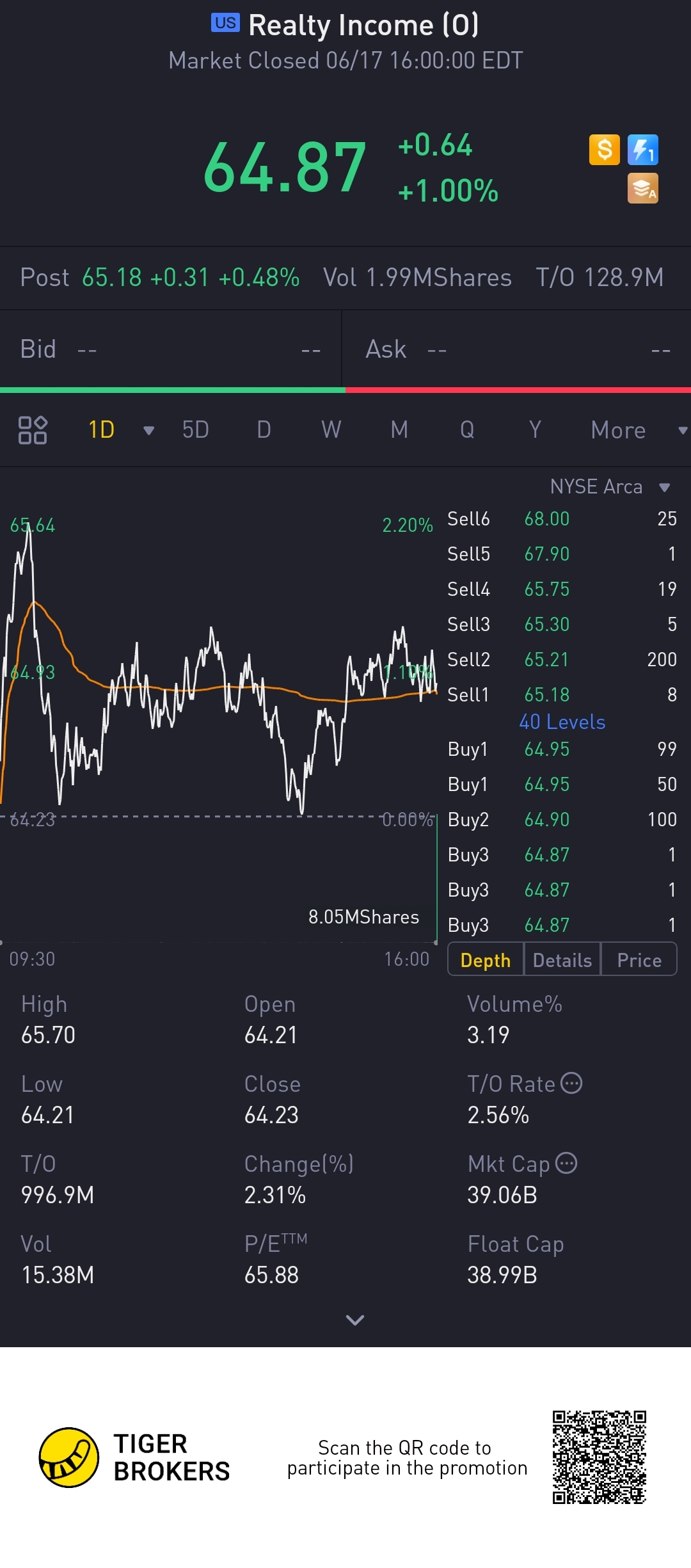Tap the US market flag badge
Image resolution: width=691 pixels, height=1568 pixels.
[225, 23]
